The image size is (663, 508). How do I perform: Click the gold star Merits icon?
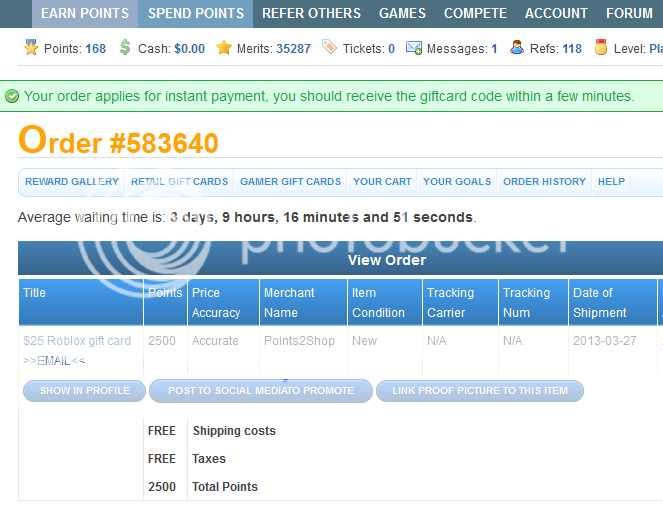click(x=224, y=47)
